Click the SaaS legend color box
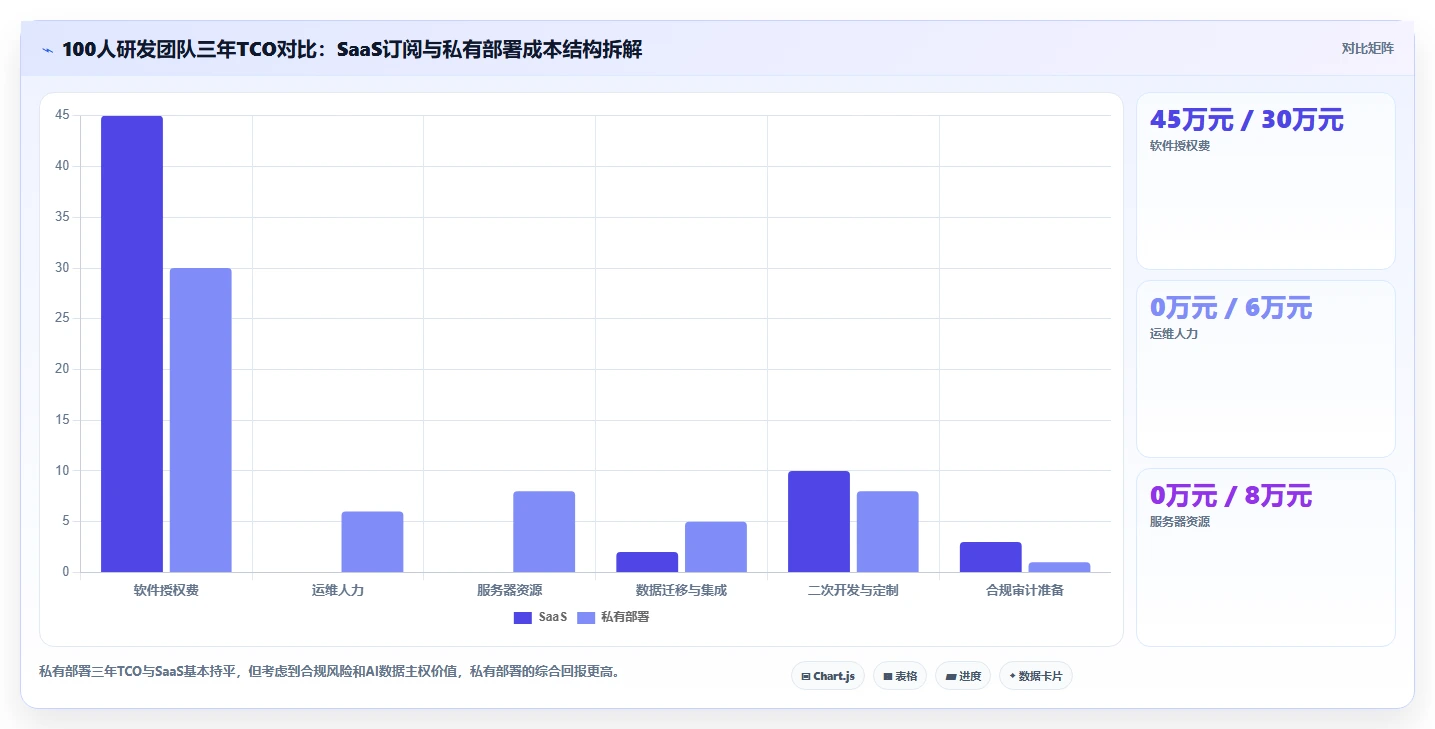 click(523, 617)
